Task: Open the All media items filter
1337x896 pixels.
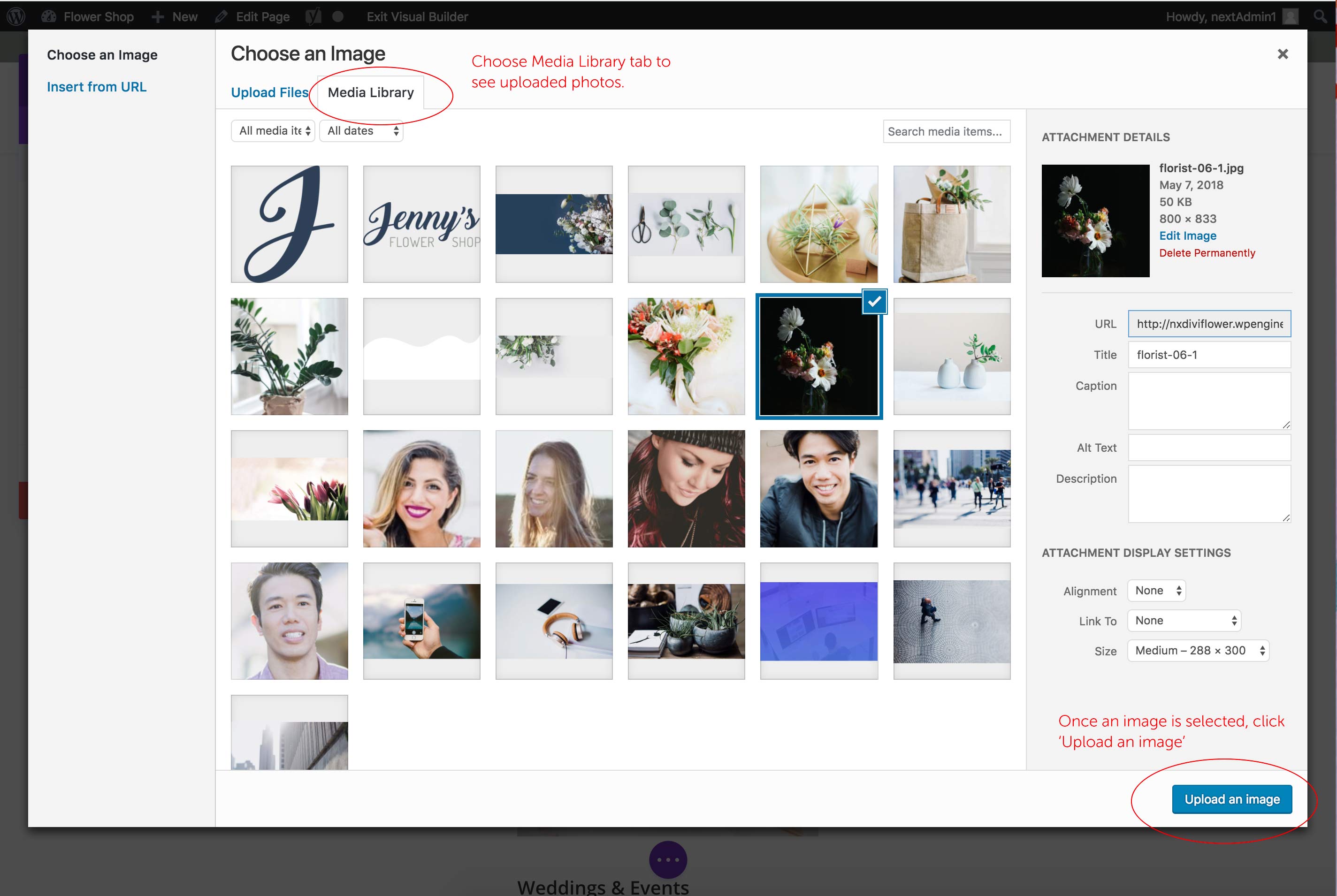Action: click(x=273, y=131)
